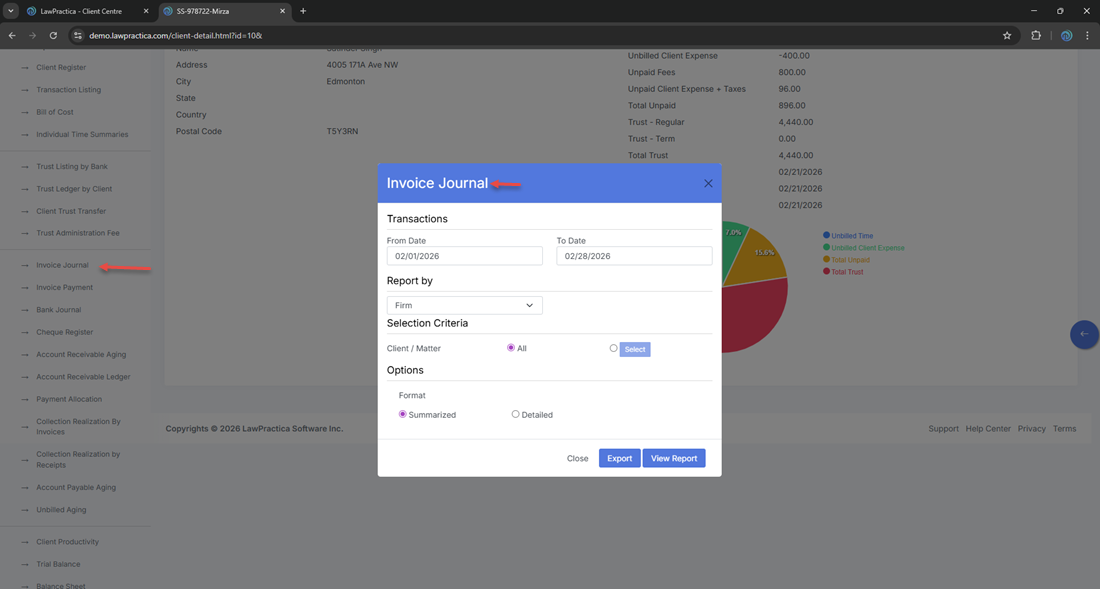Go back using browser back arrow
The image size is (1100, 589).
tap(13, 35)
